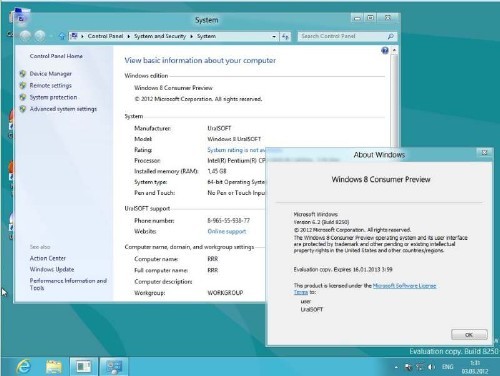Click the Control Panel breadcrumb
Viewport: 500px width, 376px height.
point(105,36)
